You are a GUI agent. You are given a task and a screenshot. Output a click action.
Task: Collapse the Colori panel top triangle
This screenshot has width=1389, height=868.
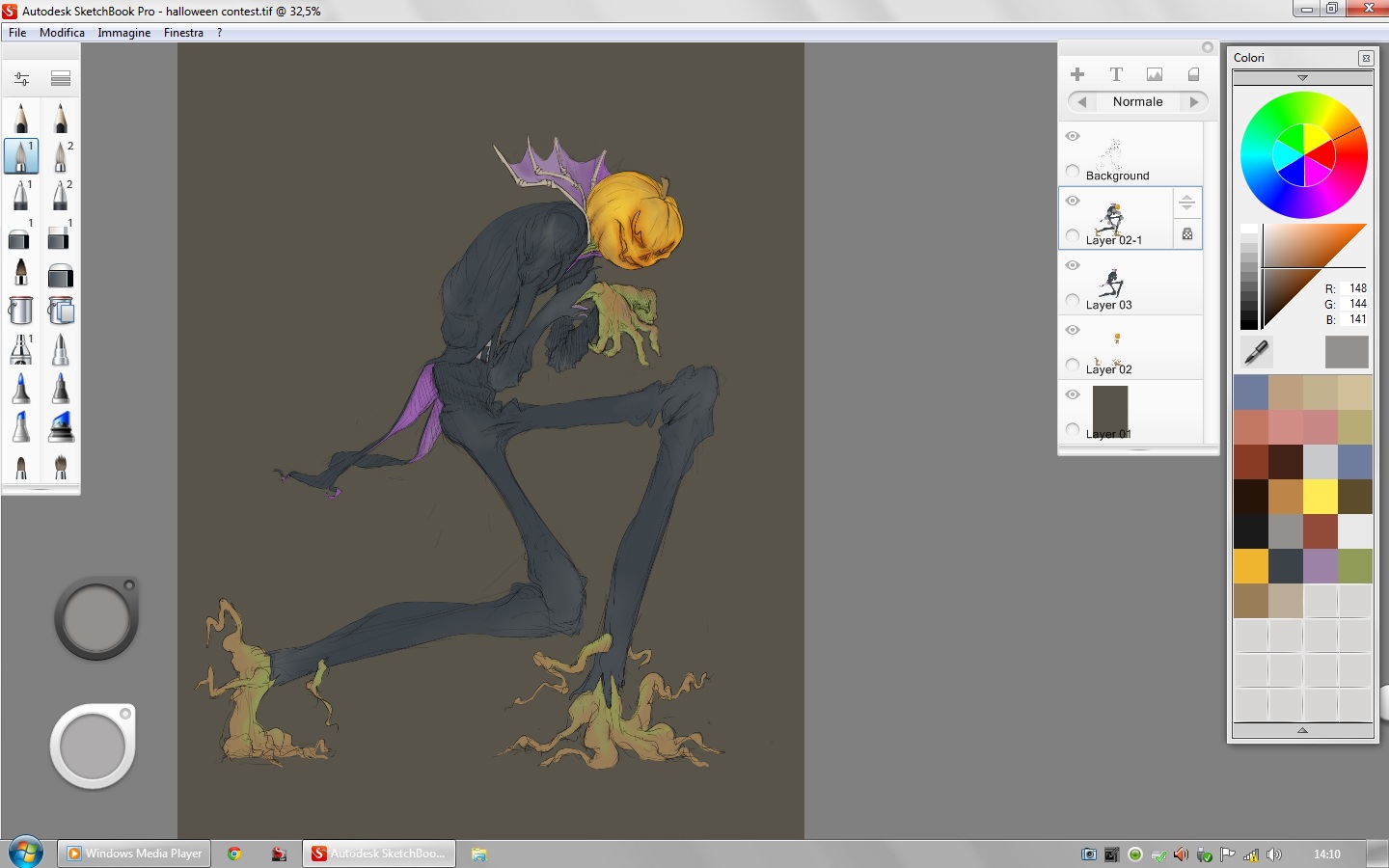[1302, 77]
